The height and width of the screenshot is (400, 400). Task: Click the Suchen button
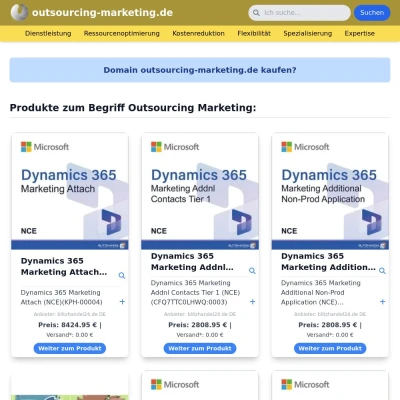(372, 13)
